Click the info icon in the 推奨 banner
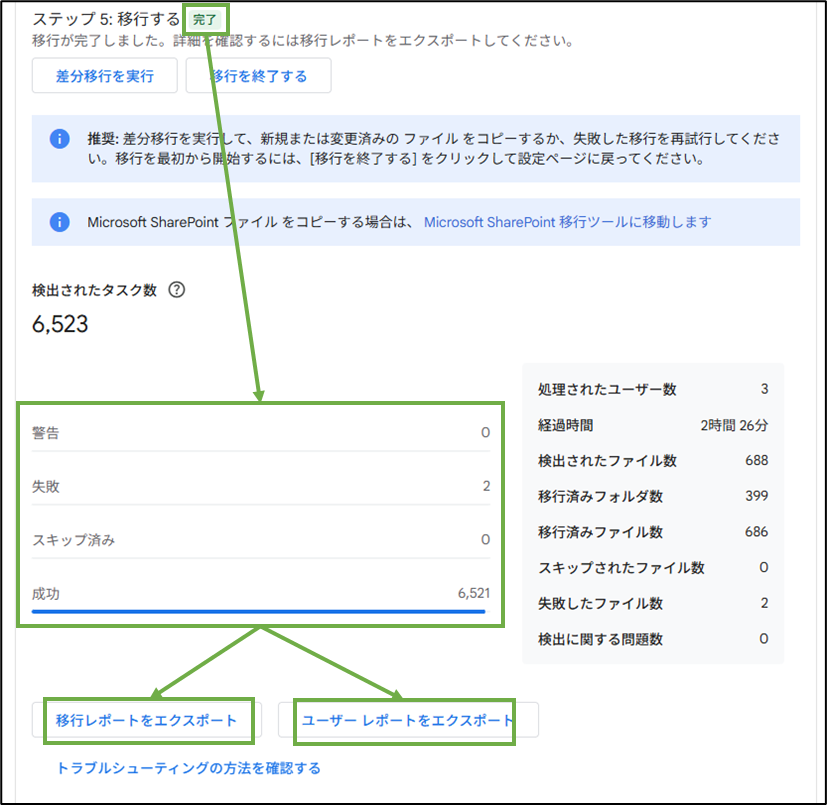 pyautogui.click(x=60, y=139)
